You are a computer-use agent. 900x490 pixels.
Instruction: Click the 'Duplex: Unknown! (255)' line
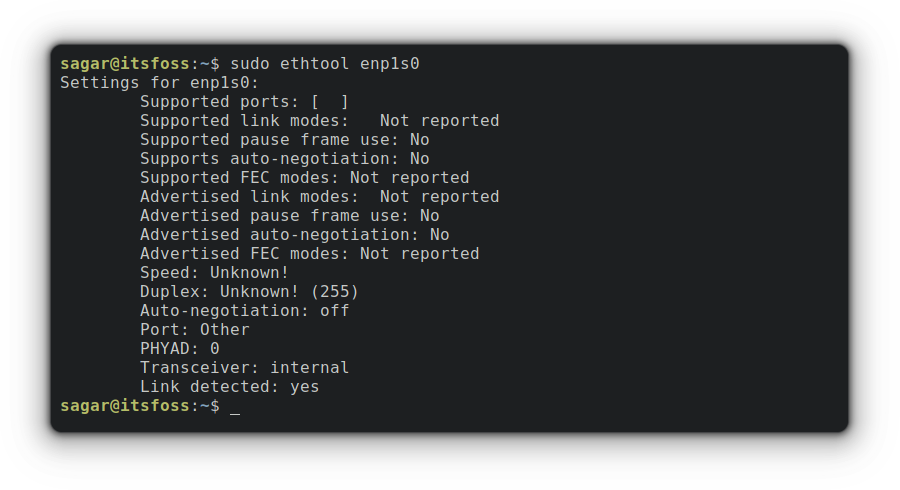tap(249, 292)
